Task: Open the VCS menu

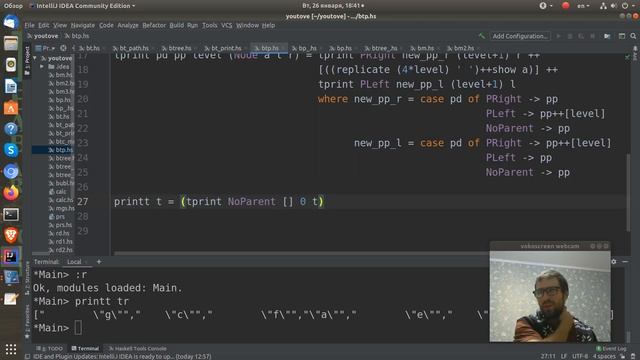Action: 227,25
